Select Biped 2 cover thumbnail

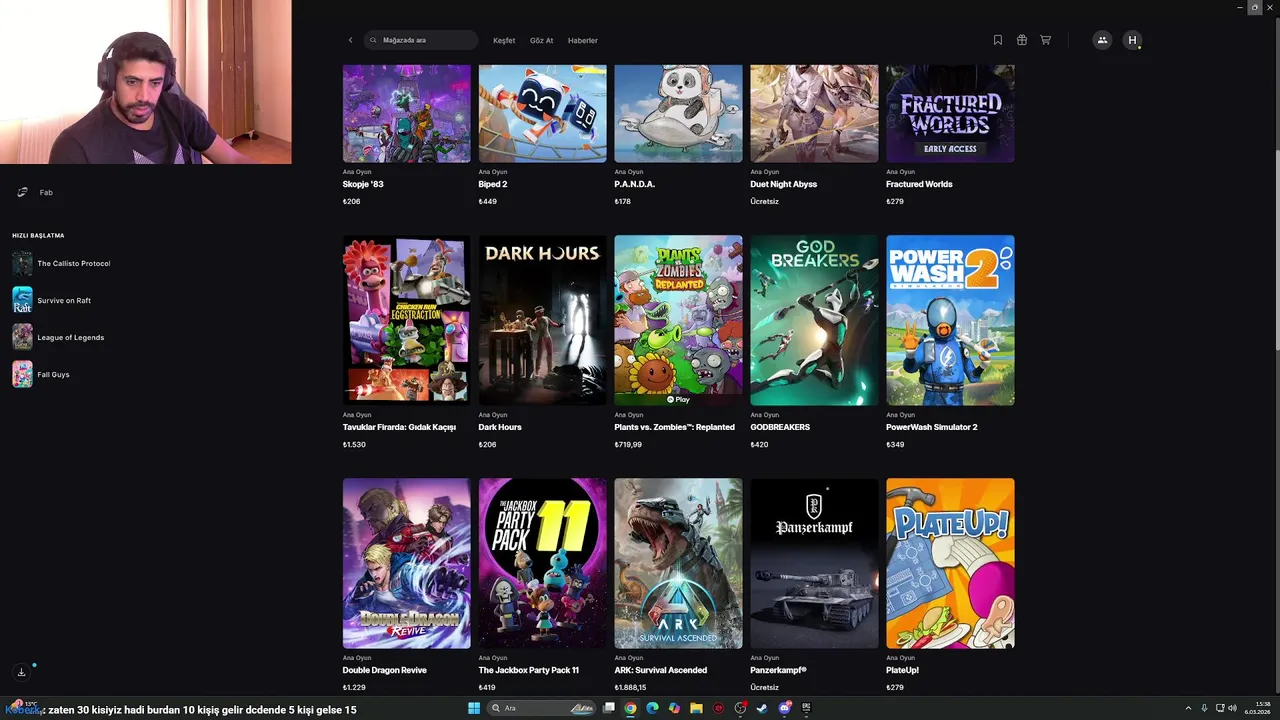[543, 113]
